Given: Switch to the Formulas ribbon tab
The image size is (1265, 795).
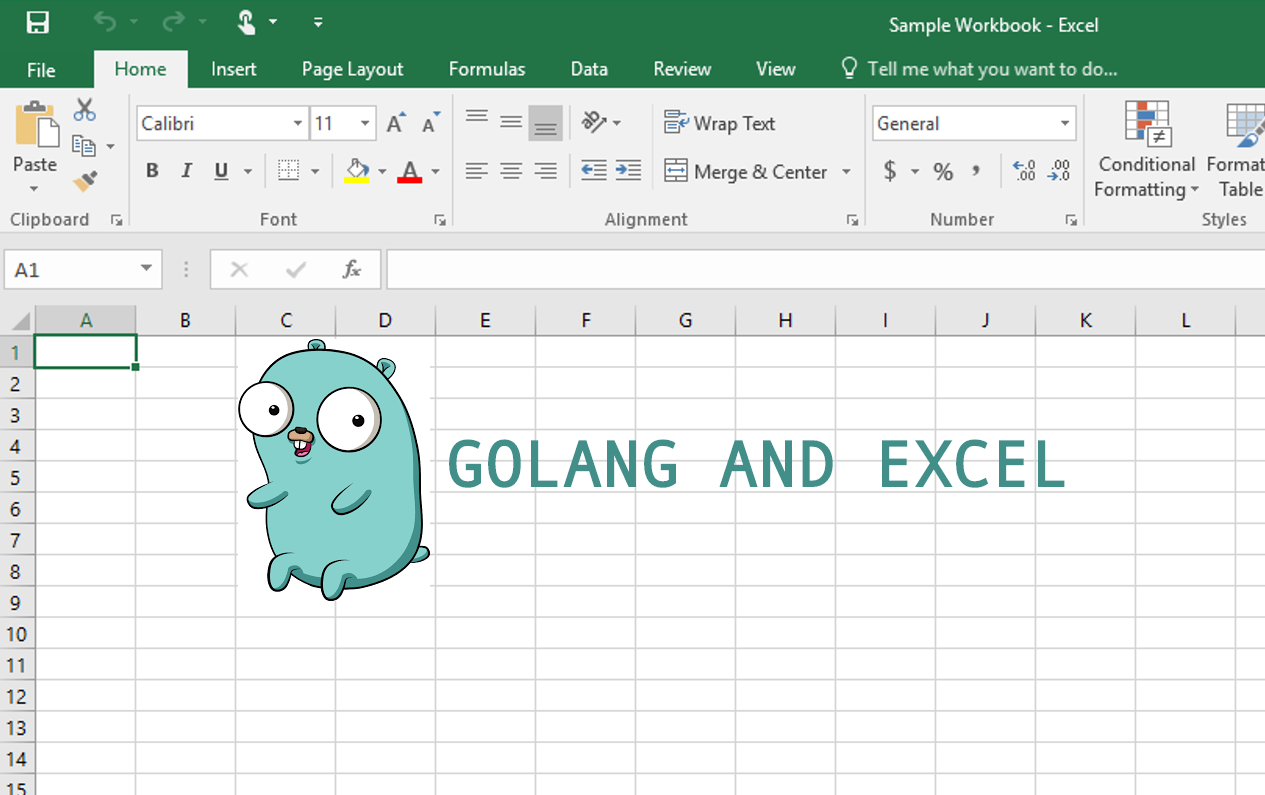Looking at the screenshot, I should [x=487, y=69].
